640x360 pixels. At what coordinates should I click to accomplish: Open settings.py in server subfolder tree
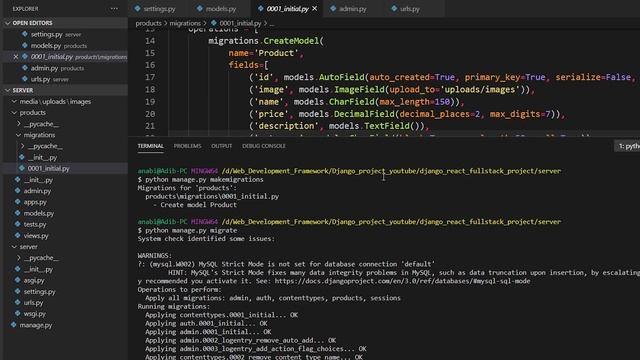[x=39, y=292]
